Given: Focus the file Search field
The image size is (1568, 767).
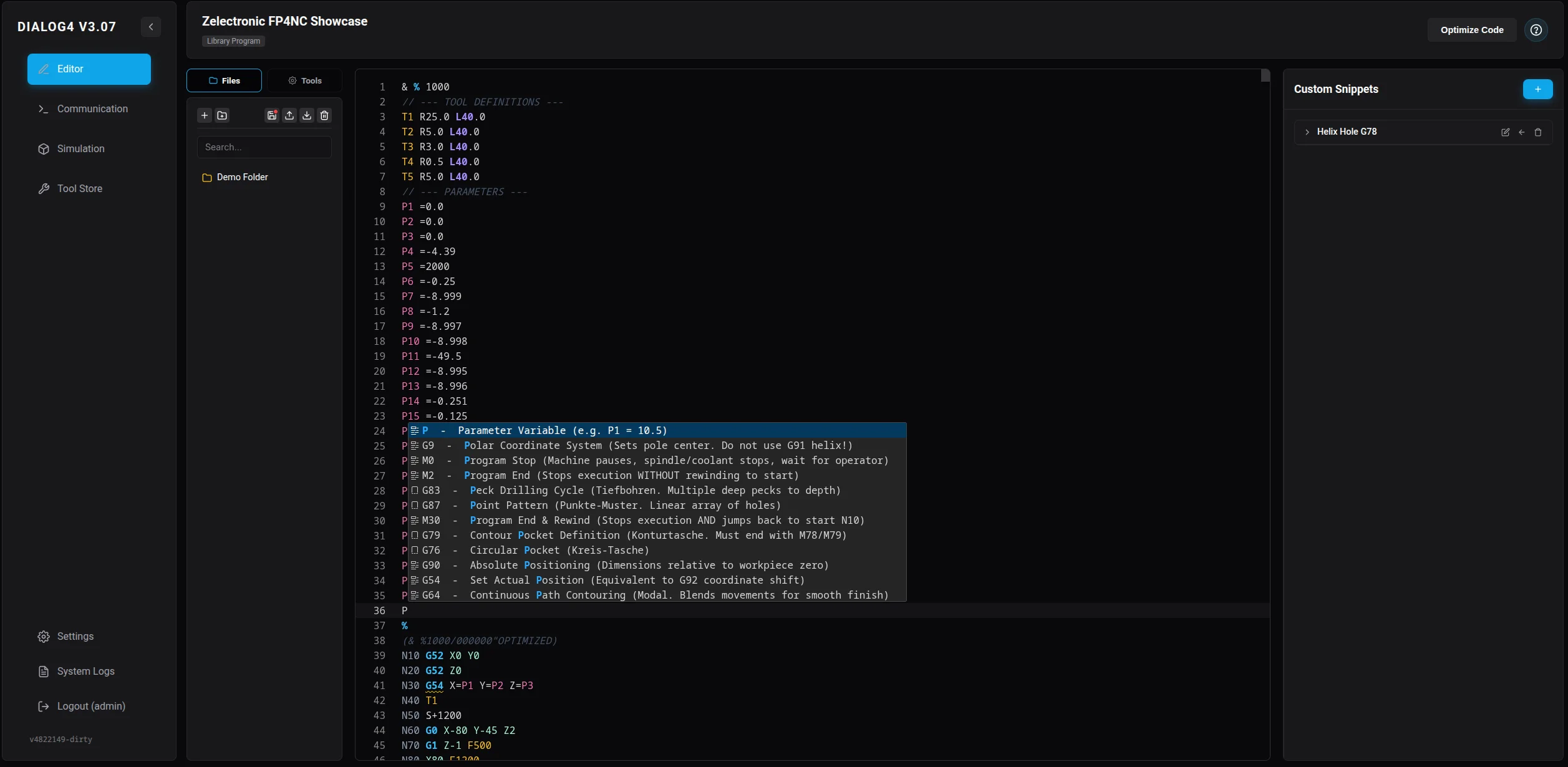Looking at the screenshot, I should [x=264, y=147].
